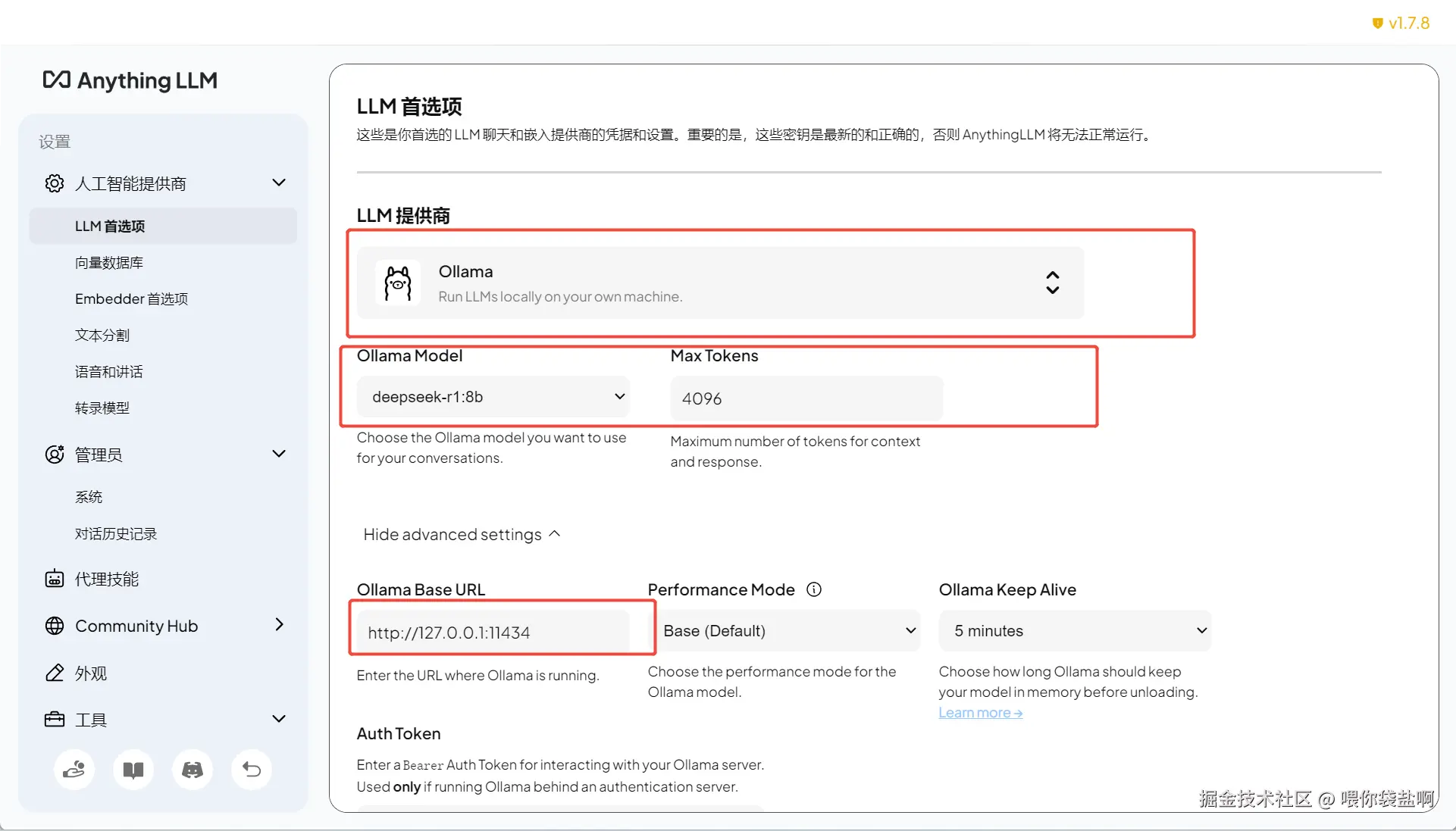Open the 代理技能 agent skills section
The width and height of the screenshot is (1456, 831).
(x=106, y=580)
